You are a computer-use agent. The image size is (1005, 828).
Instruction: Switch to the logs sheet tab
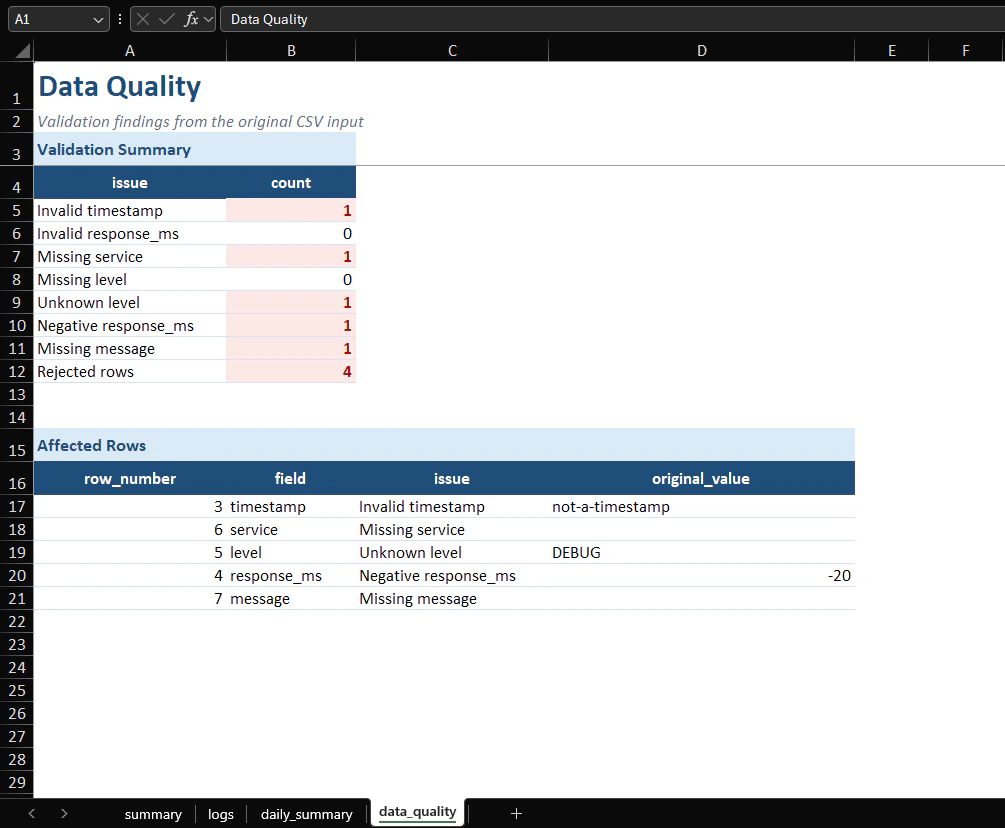220,814
